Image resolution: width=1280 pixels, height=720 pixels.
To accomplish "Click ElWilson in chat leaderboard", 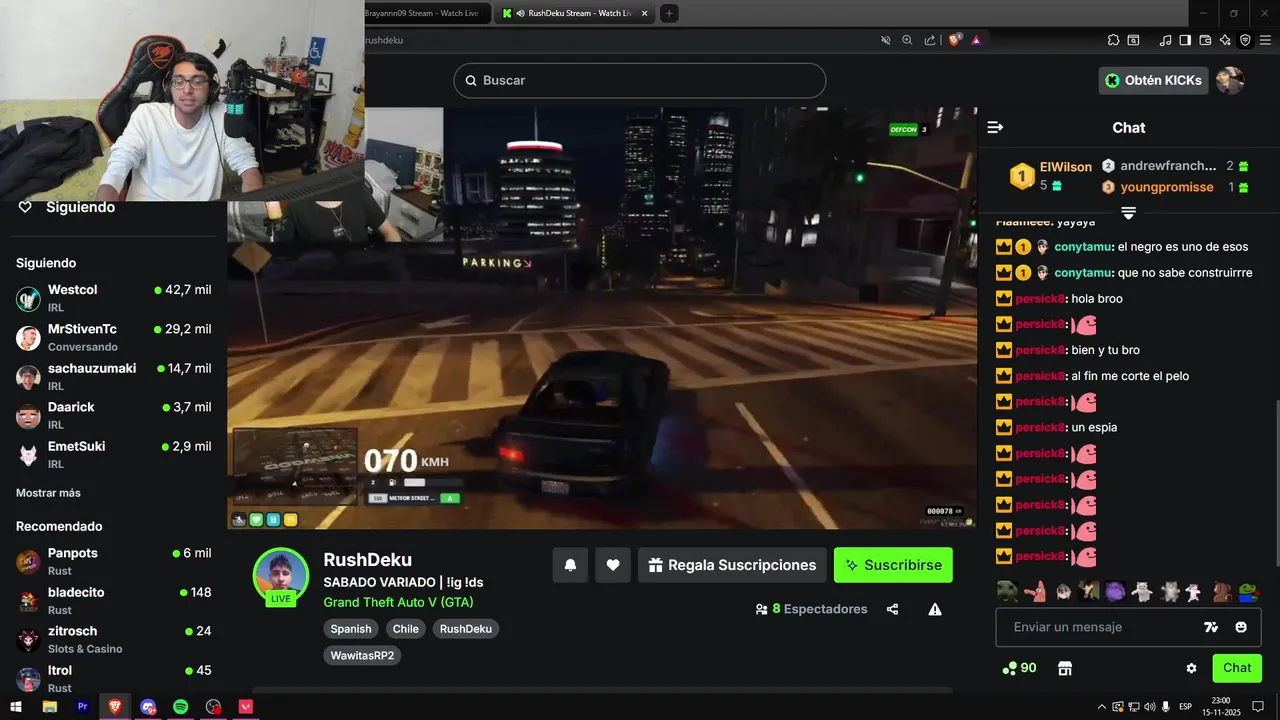I will point(1066,167).
